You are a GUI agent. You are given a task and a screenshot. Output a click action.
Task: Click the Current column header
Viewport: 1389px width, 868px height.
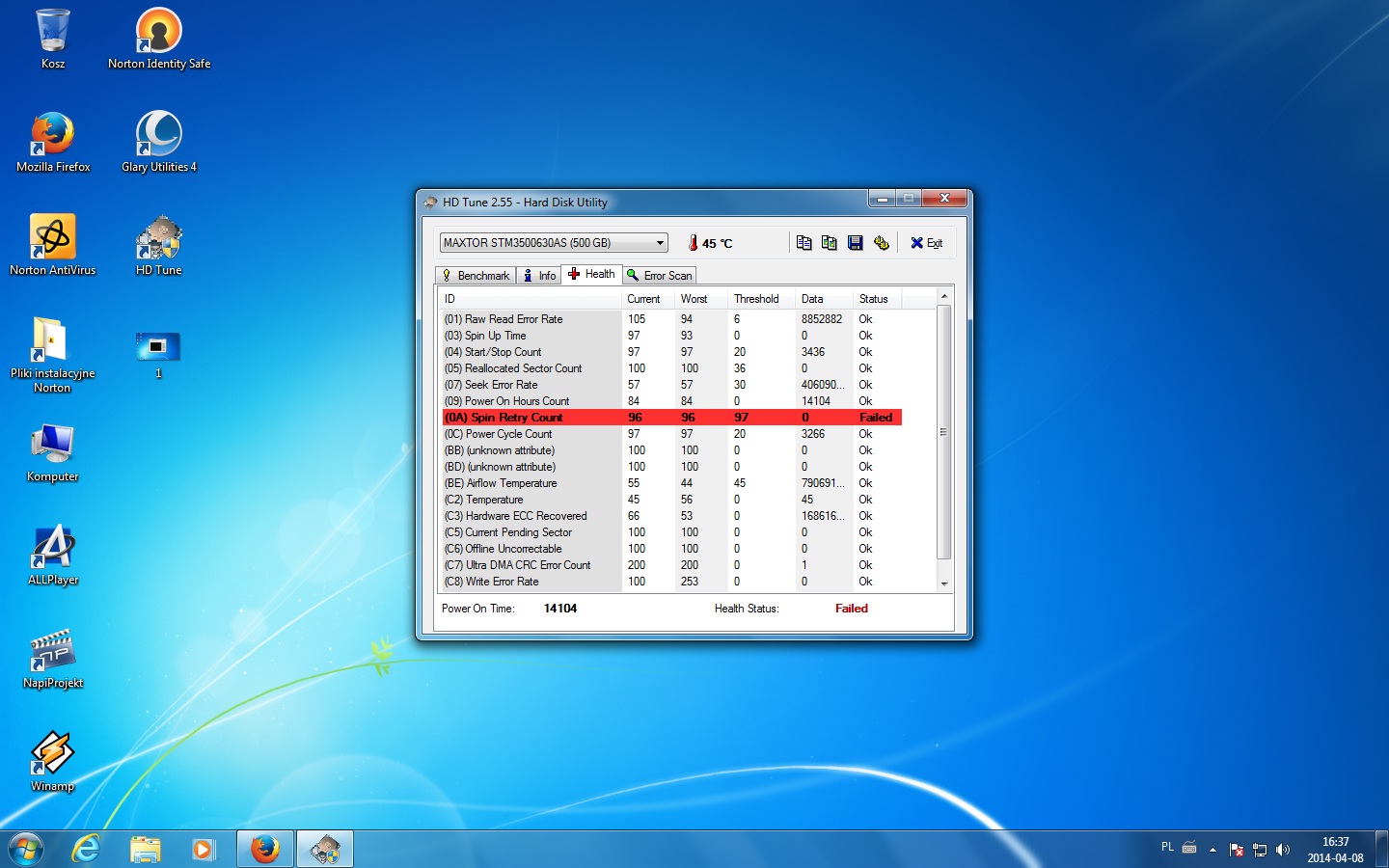648,299
